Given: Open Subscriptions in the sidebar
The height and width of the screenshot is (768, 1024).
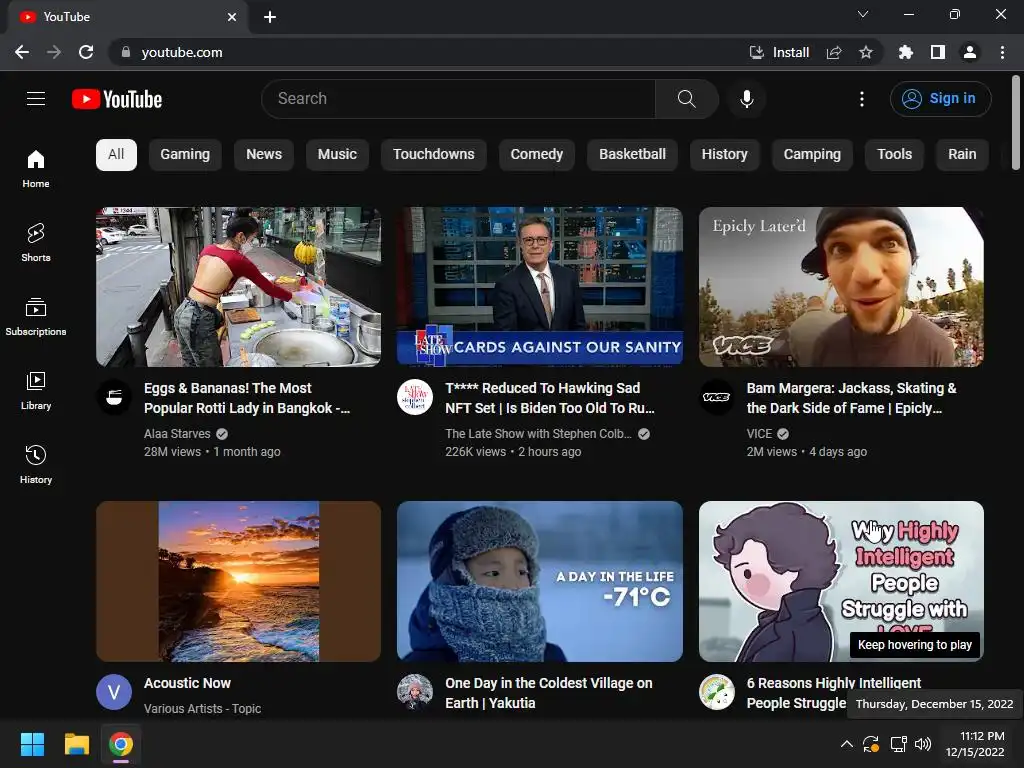Looking at the screenshot, I should (36, 316).
